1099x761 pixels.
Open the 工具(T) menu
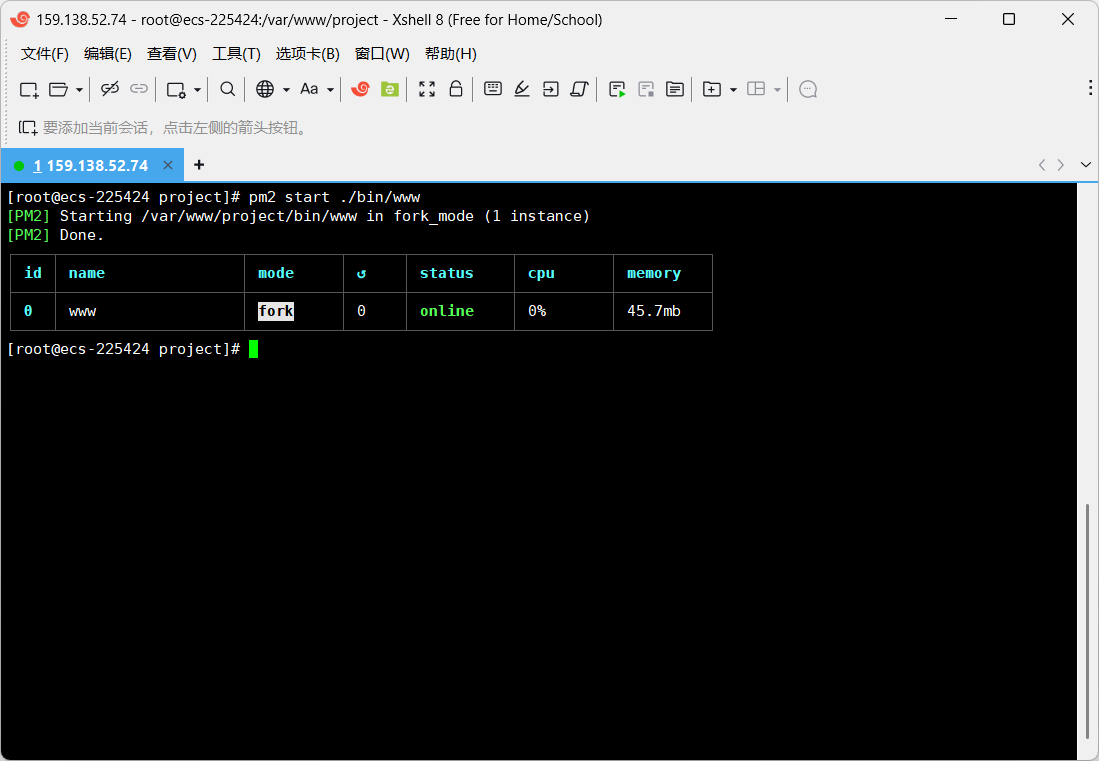[x=236, y=54]
